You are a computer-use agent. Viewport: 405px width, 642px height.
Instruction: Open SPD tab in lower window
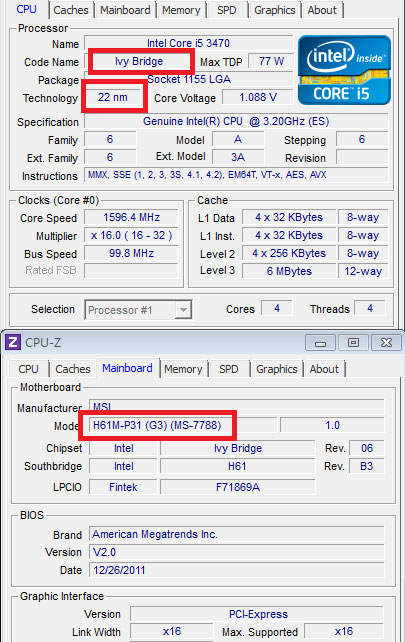pyautogui.click(x=229, y=369)
